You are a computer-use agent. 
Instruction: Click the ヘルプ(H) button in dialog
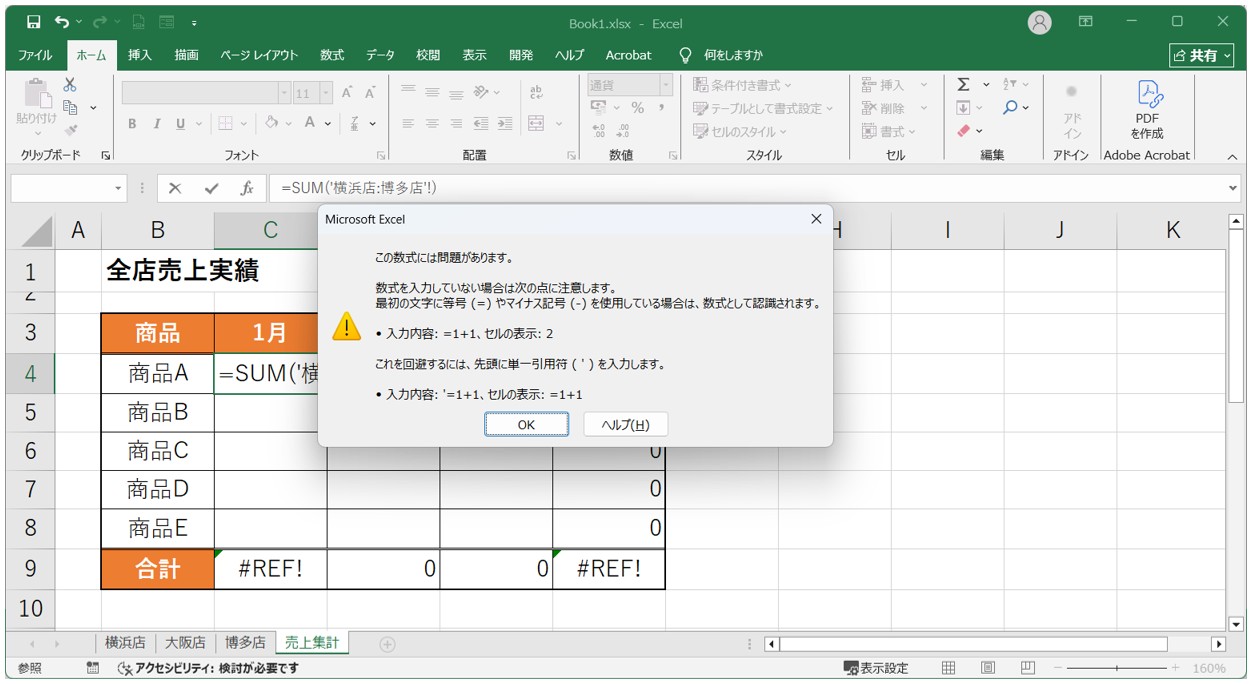point(625,425)
